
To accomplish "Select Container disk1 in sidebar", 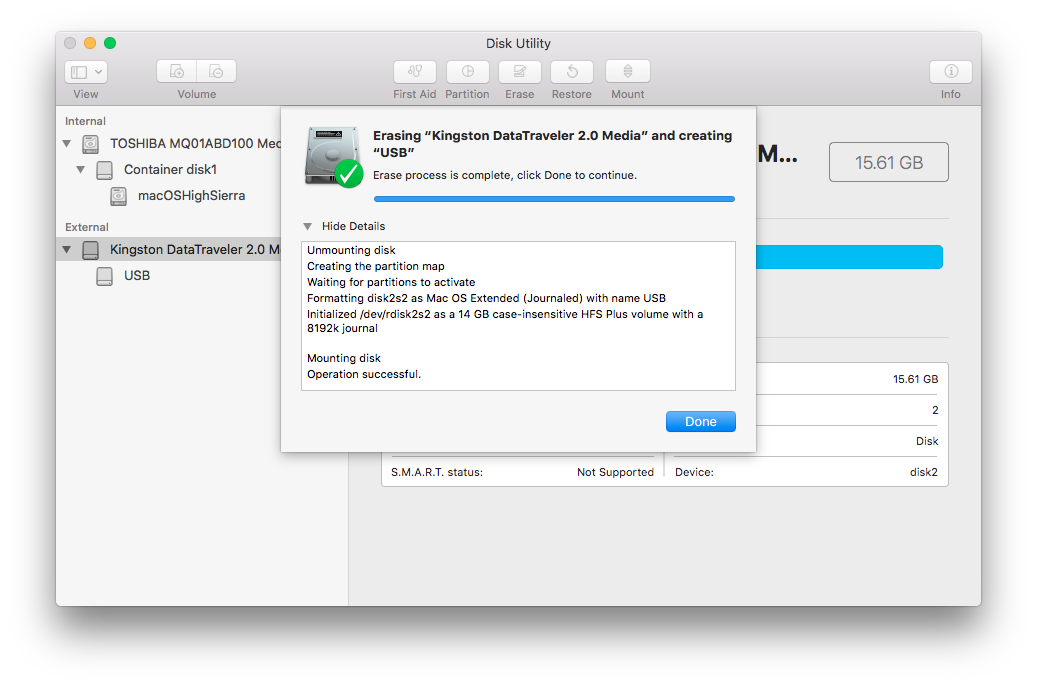I will pos(169,170).
